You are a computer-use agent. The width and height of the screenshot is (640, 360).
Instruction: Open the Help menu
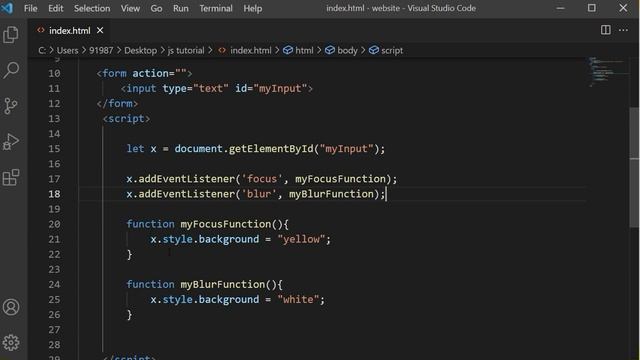click(x=253, y=8)
